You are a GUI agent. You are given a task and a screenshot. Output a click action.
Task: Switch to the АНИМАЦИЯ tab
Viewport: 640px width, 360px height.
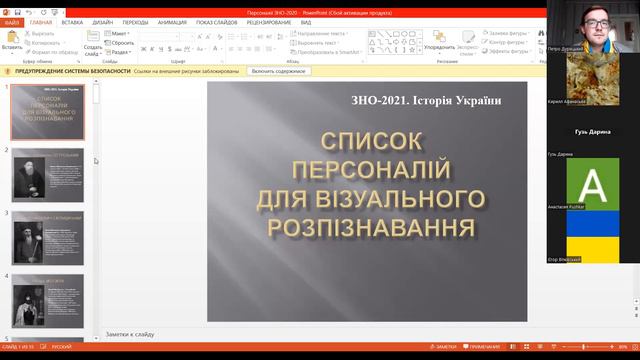[x=172, y=22]
